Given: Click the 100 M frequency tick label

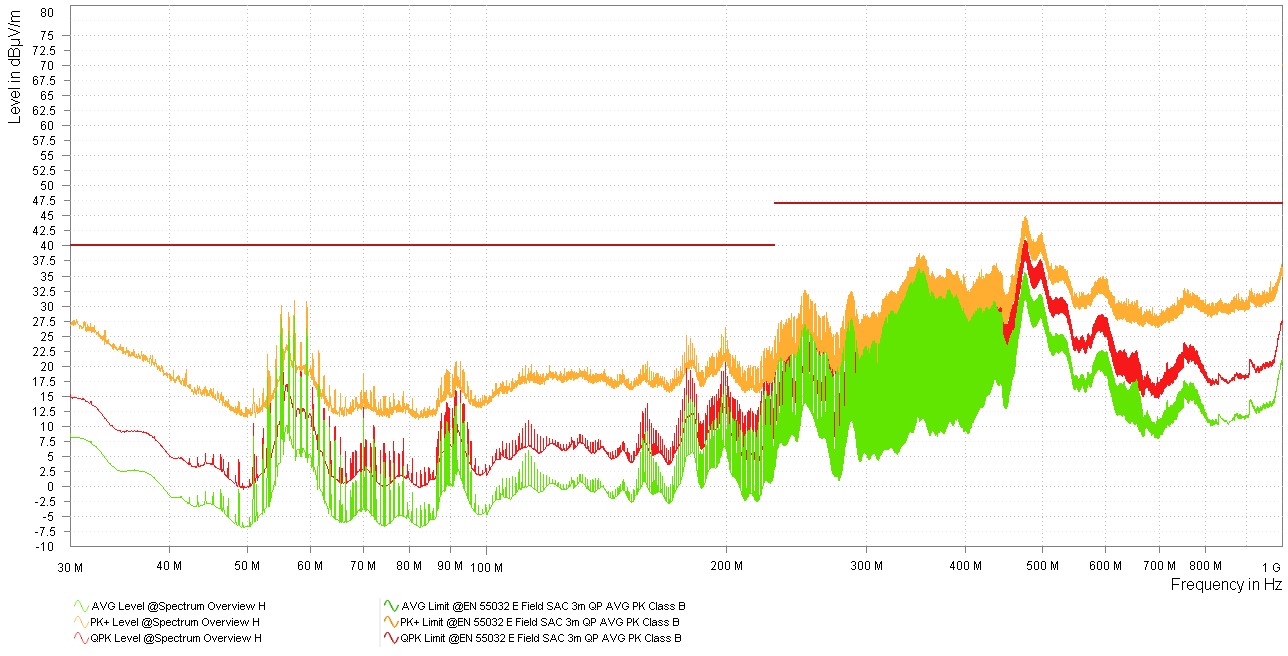Looking at the screenshot, I should click(x=486, y=566).
